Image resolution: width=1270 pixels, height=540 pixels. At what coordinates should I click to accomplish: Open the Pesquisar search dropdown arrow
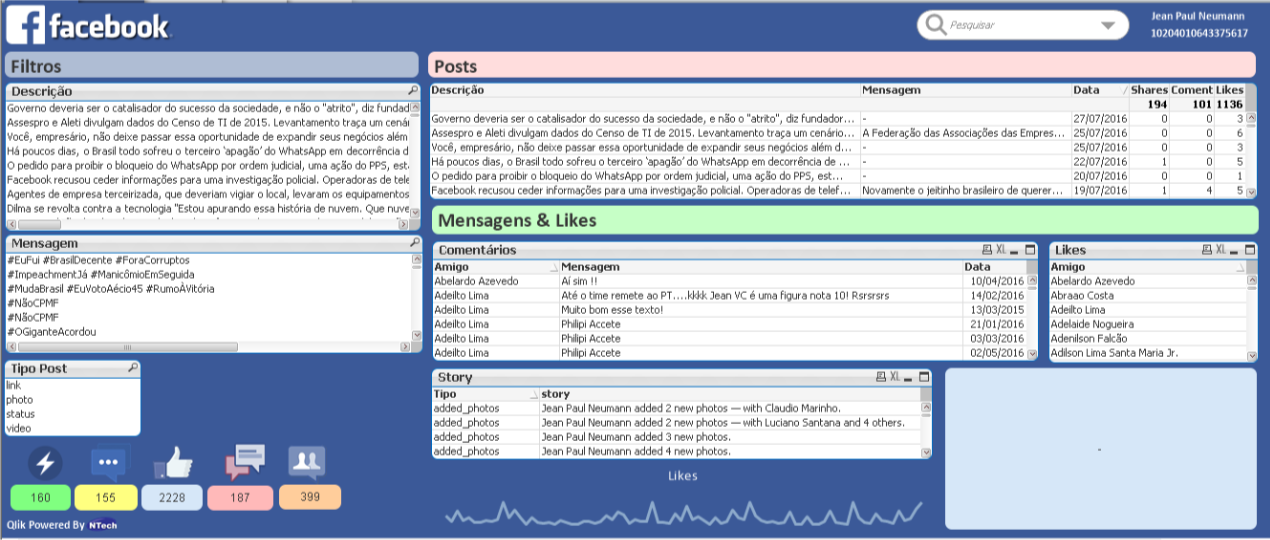[x=1108, y=26]
